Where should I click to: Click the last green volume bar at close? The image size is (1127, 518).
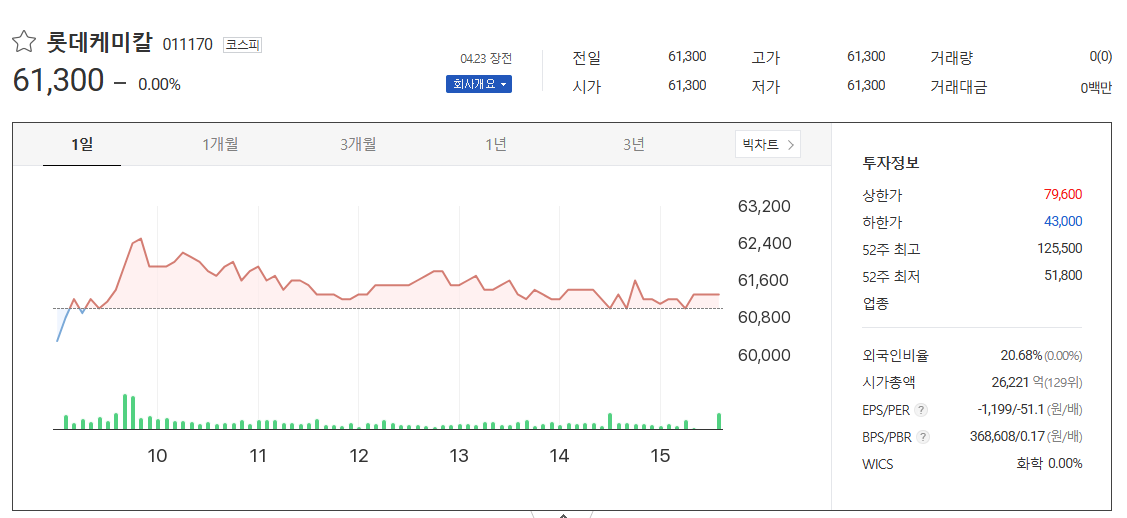pos(719,422)
